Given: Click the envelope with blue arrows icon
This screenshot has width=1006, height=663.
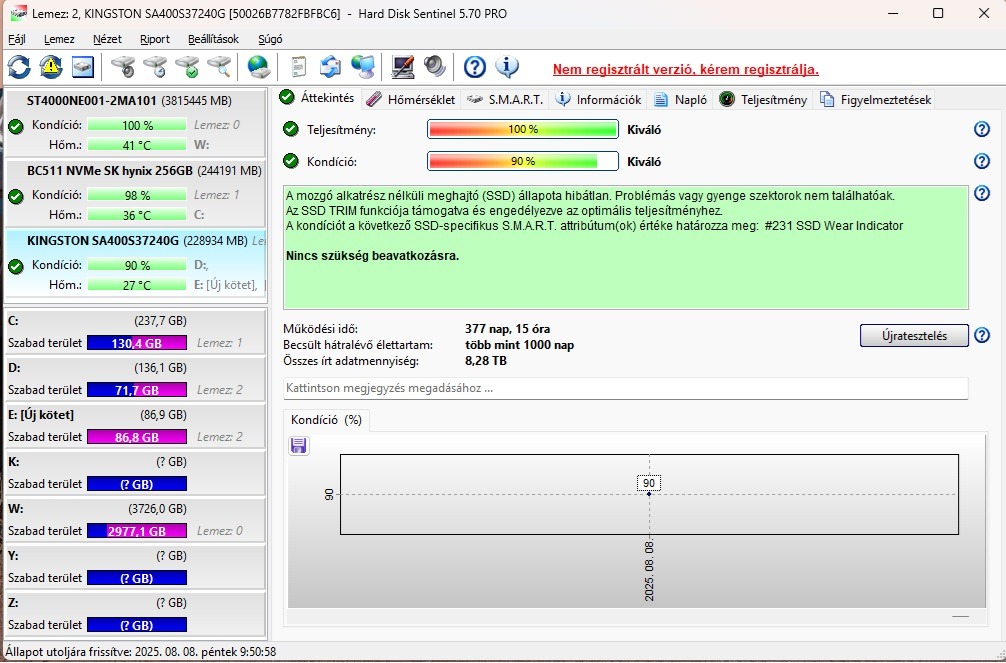Looking at the screenshot, I should click(330, 67).
